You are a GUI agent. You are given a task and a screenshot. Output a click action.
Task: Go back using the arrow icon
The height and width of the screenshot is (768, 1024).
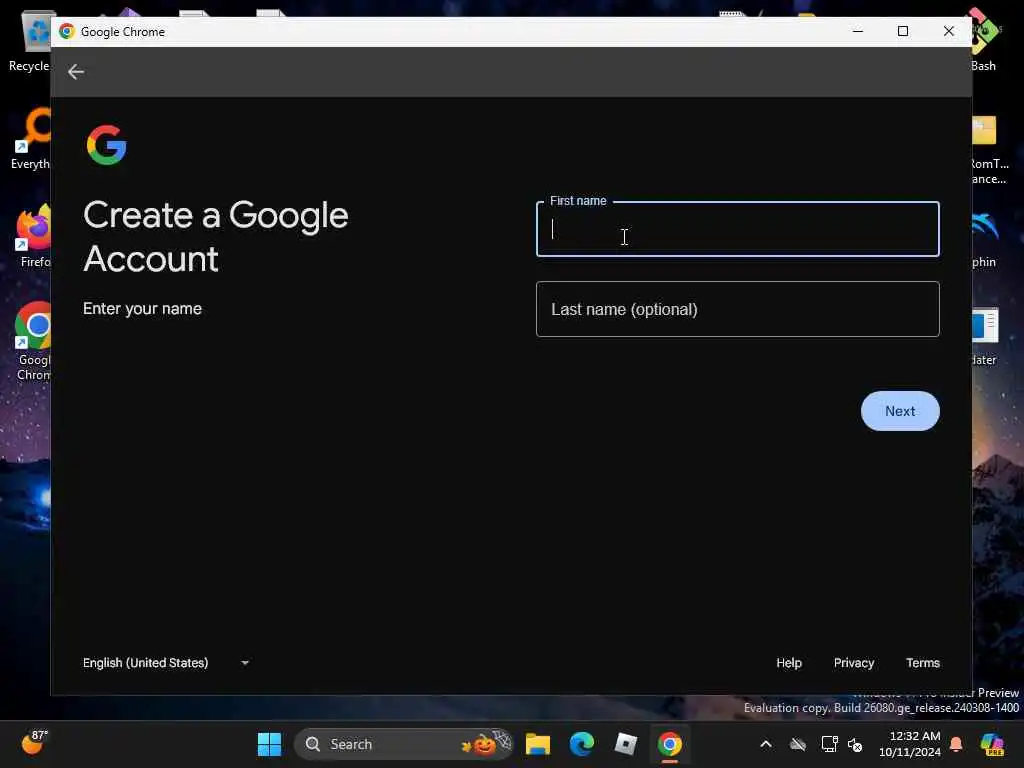(76, 72)
